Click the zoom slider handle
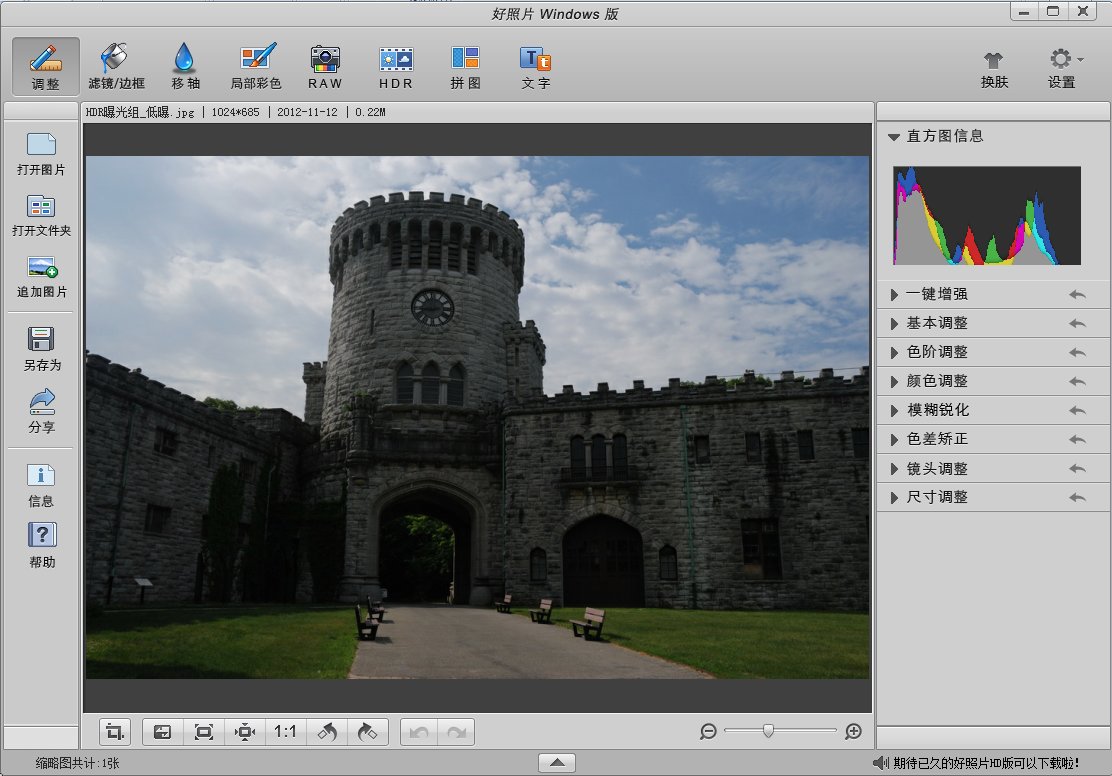The width and height of the screenshot is (1112, 776). point(767,732)
